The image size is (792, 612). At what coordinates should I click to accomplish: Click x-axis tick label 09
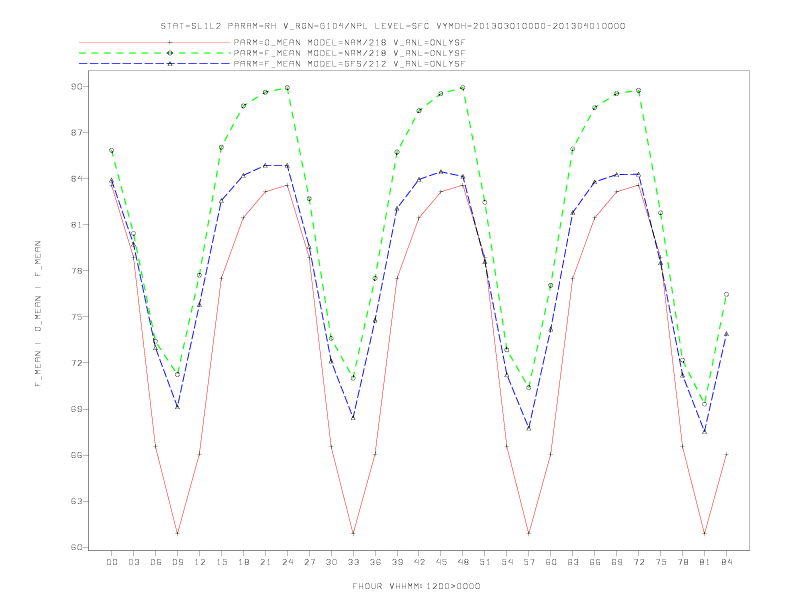pos(177,562)
